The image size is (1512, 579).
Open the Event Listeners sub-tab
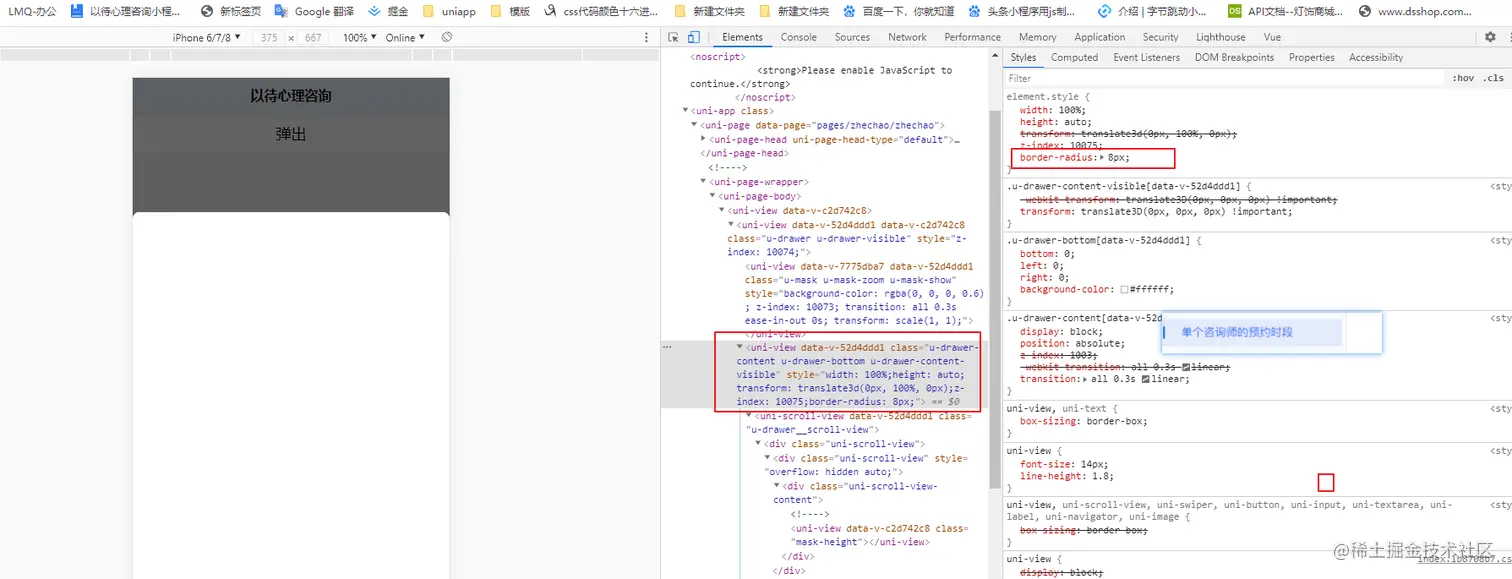(x=1146, y=57)
